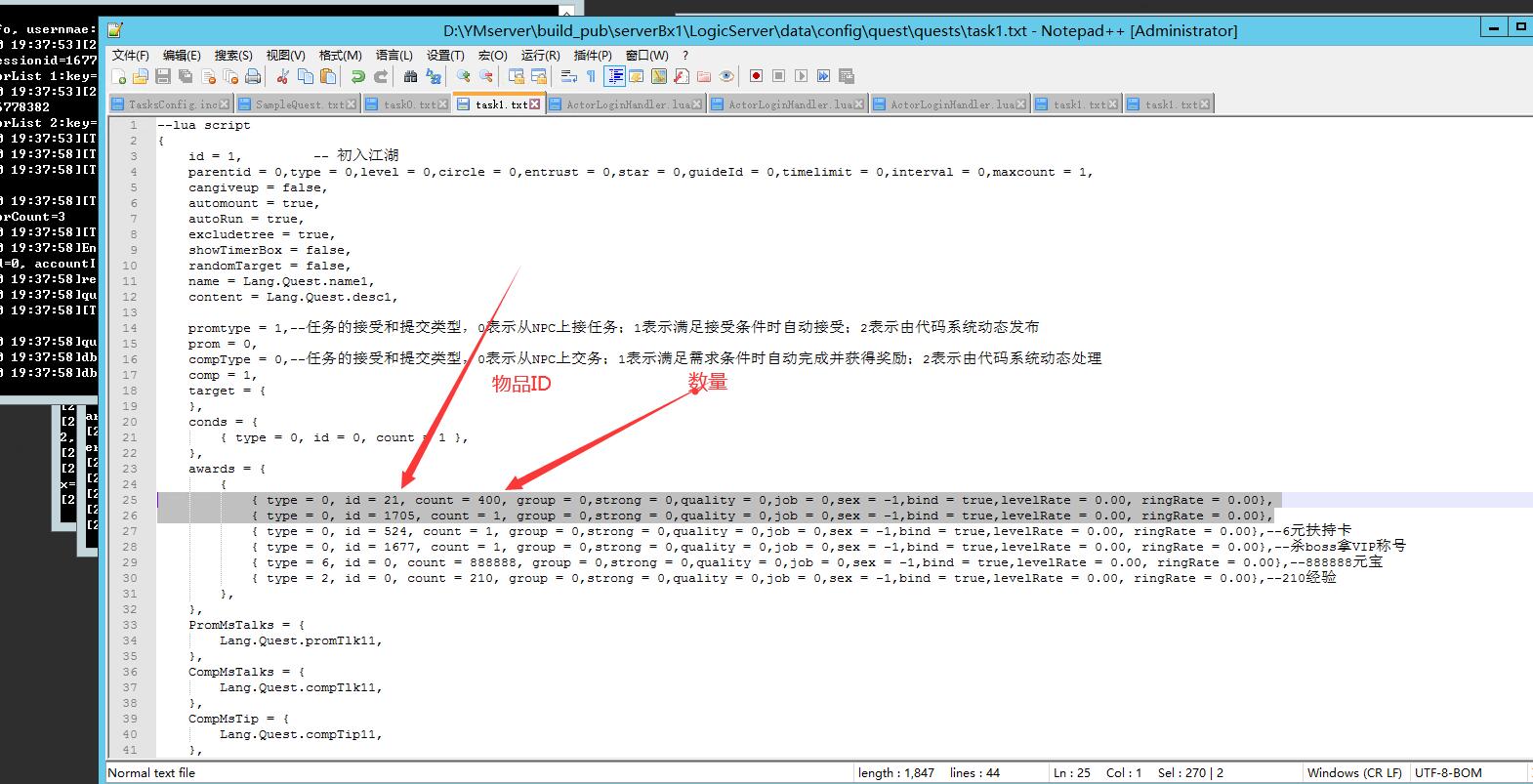Start macro recording with the red dot

point(756,76)
